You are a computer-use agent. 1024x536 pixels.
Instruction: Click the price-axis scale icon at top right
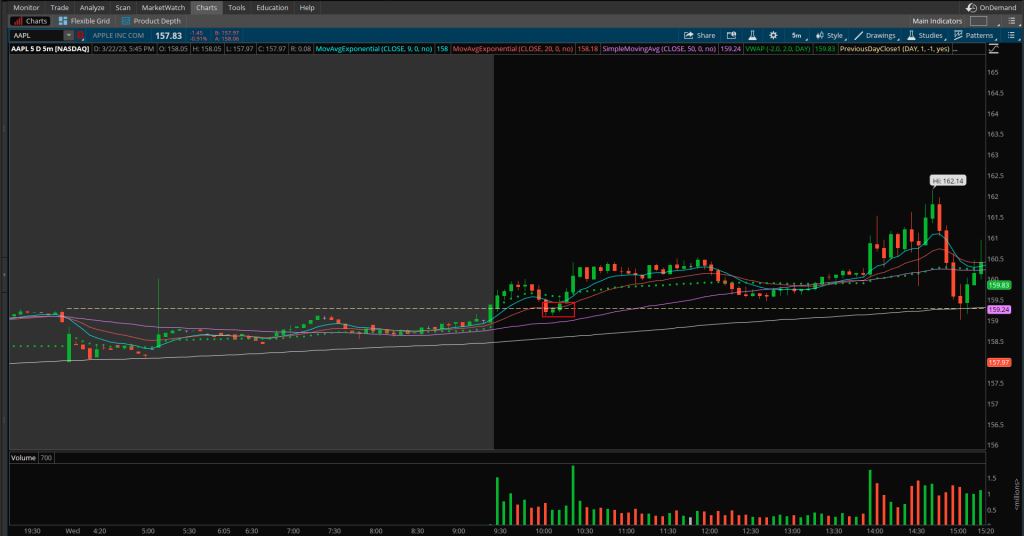[993, 49]
